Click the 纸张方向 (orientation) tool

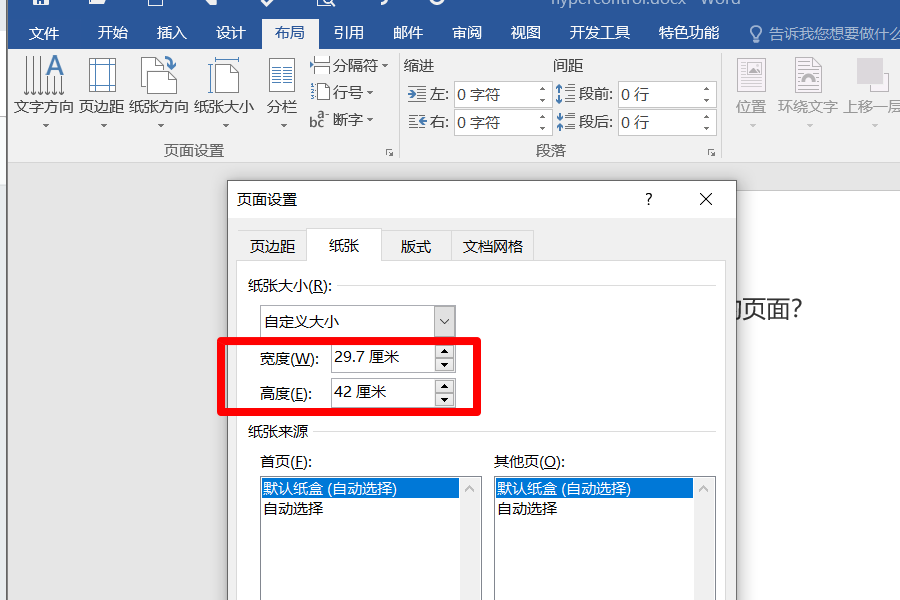pyautogui.click(x=158, y=90)
